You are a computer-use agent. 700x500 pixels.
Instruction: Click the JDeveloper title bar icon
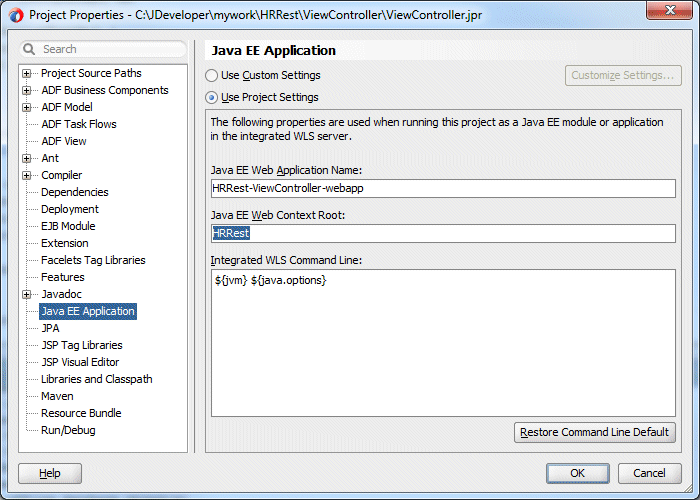16,15
